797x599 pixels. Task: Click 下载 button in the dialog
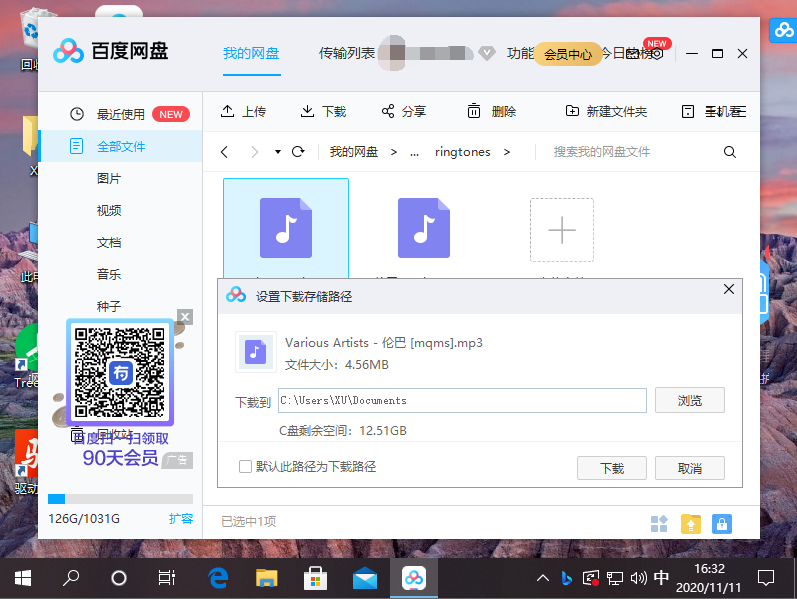point(611,468)
